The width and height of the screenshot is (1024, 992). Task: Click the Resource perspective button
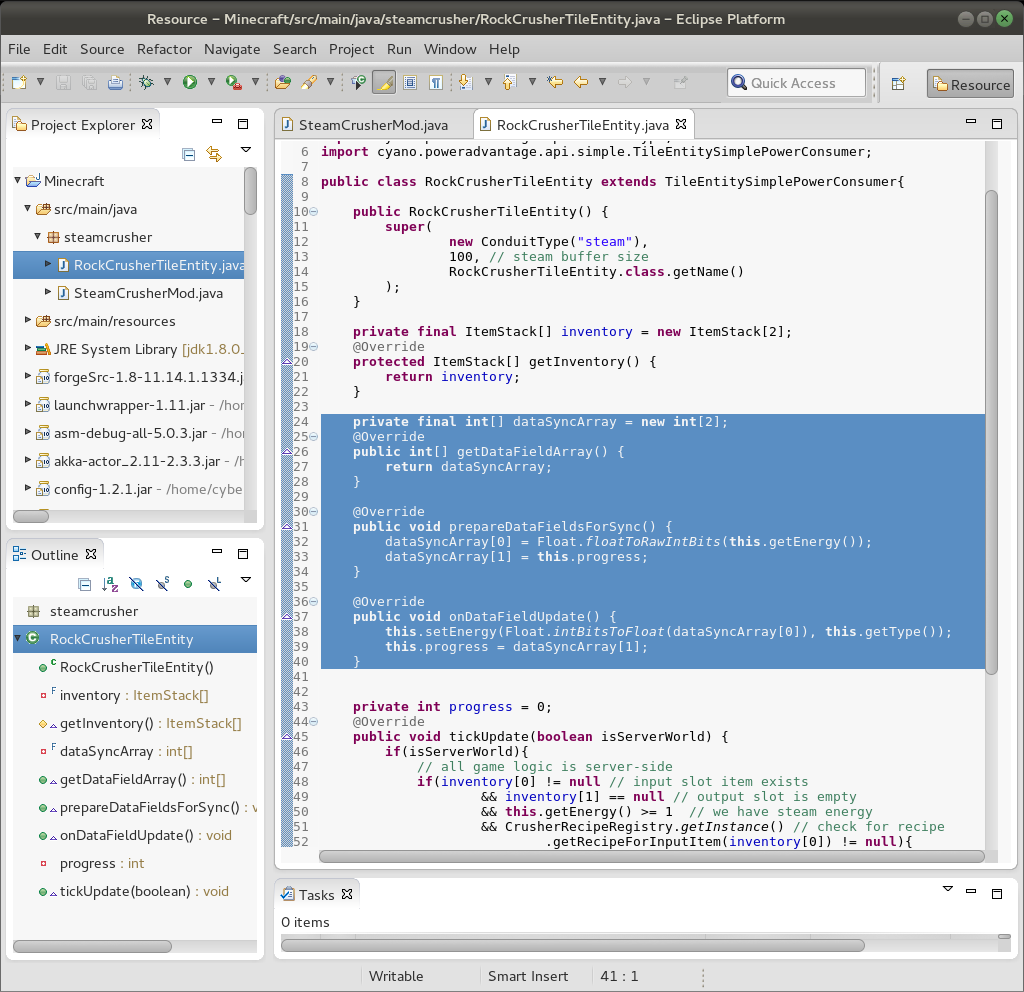[970, 84]
